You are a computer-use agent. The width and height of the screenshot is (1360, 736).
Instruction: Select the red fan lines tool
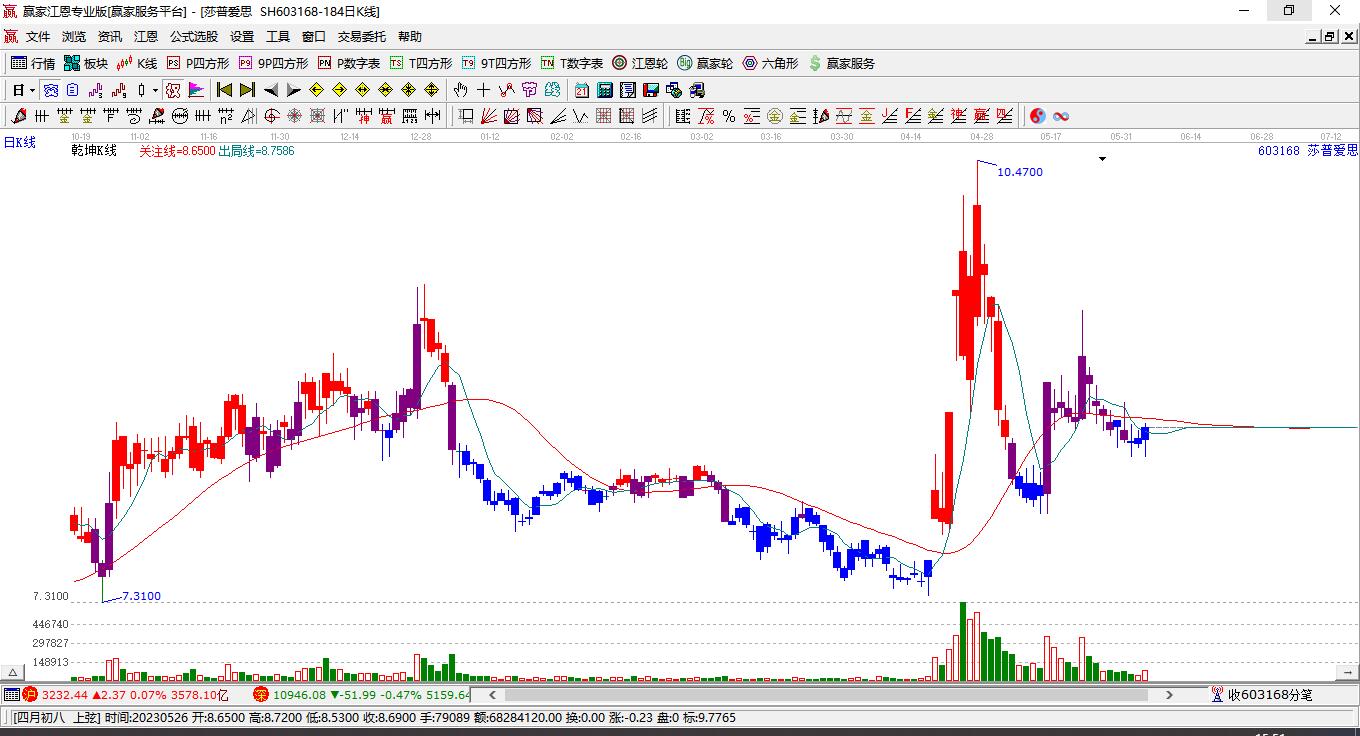[489, 116]
